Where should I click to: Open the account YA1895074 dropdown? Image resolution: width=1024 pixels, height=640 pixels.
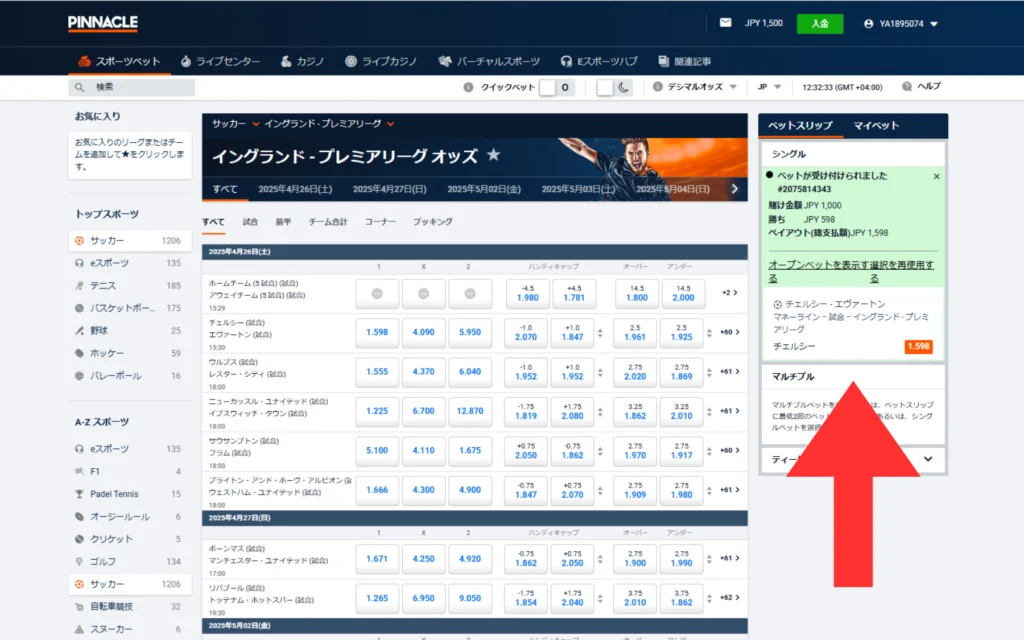tap(901, 24)
